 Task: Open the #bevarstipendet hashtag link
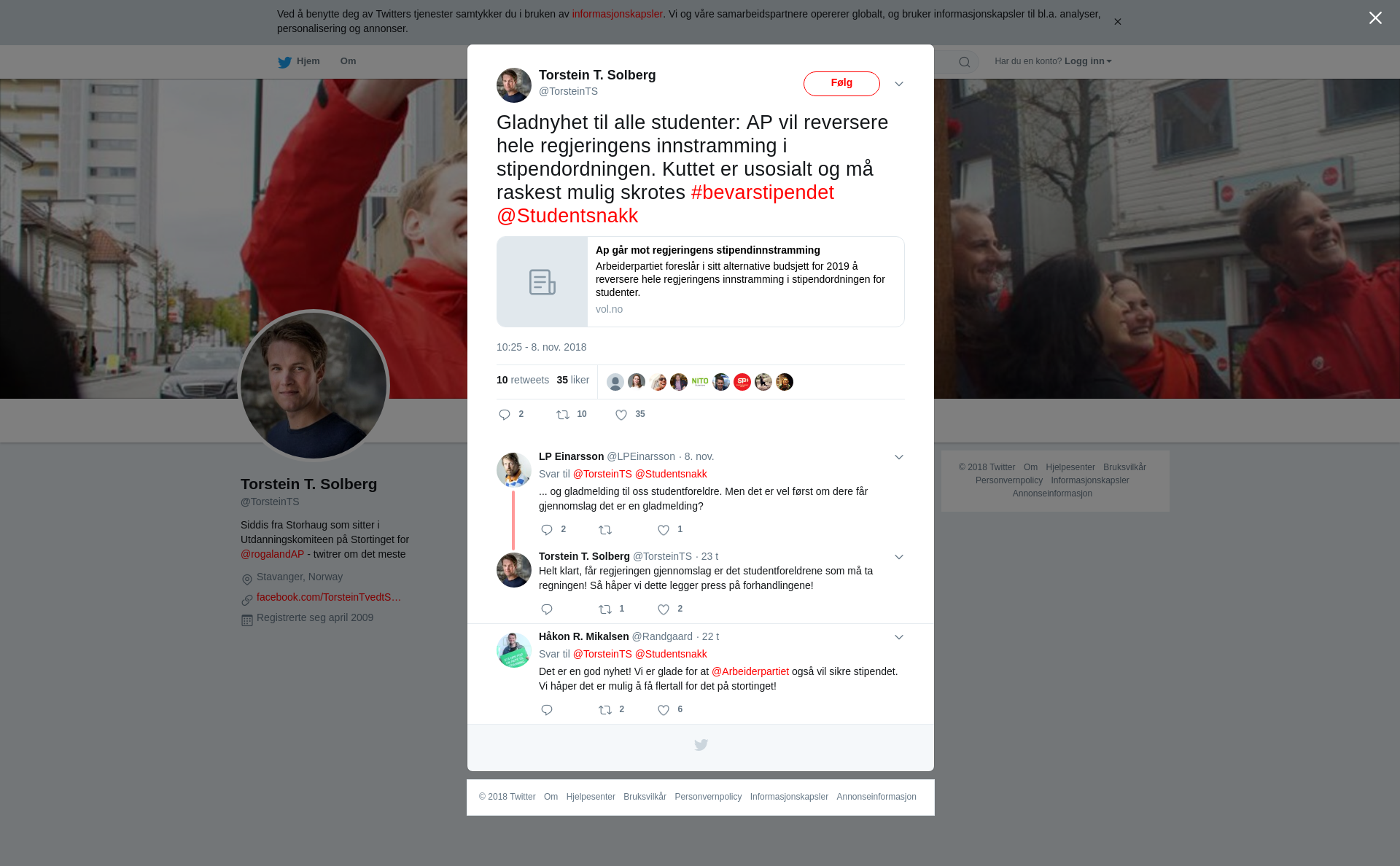pyautogui.click(x=763, y=192)
